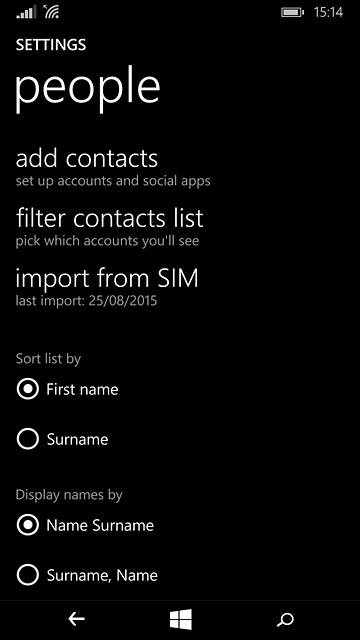Tap the Wi-Fi status icon
The height and width of the screenshot is (640, 360).
point(51,12)
